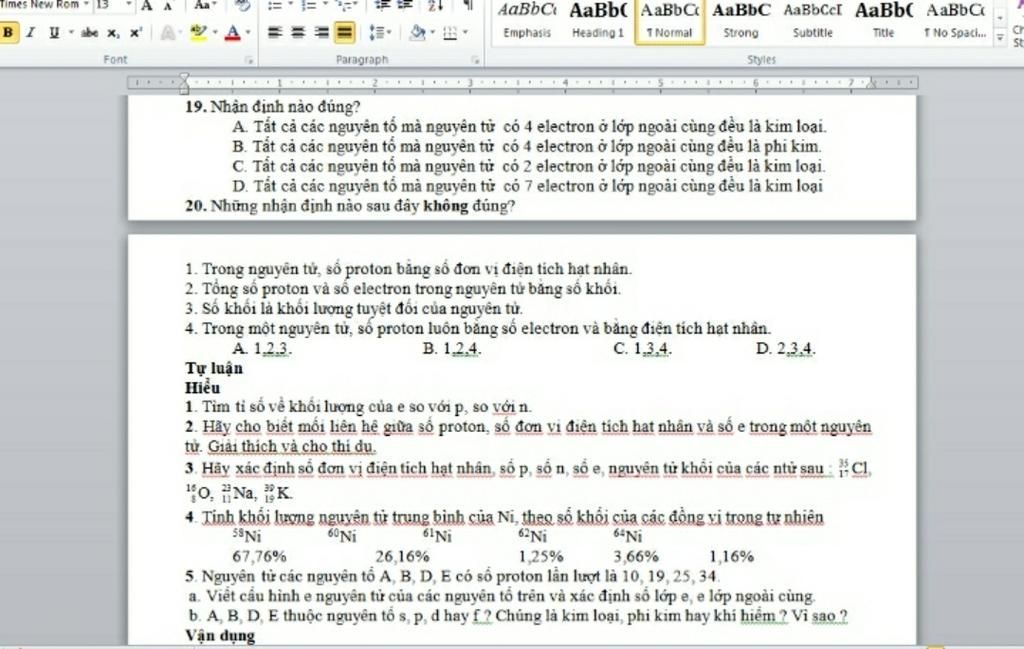Click the Change Case Aa icon
This screenshot has height=649, width=1024.
[x=204, y=6]
